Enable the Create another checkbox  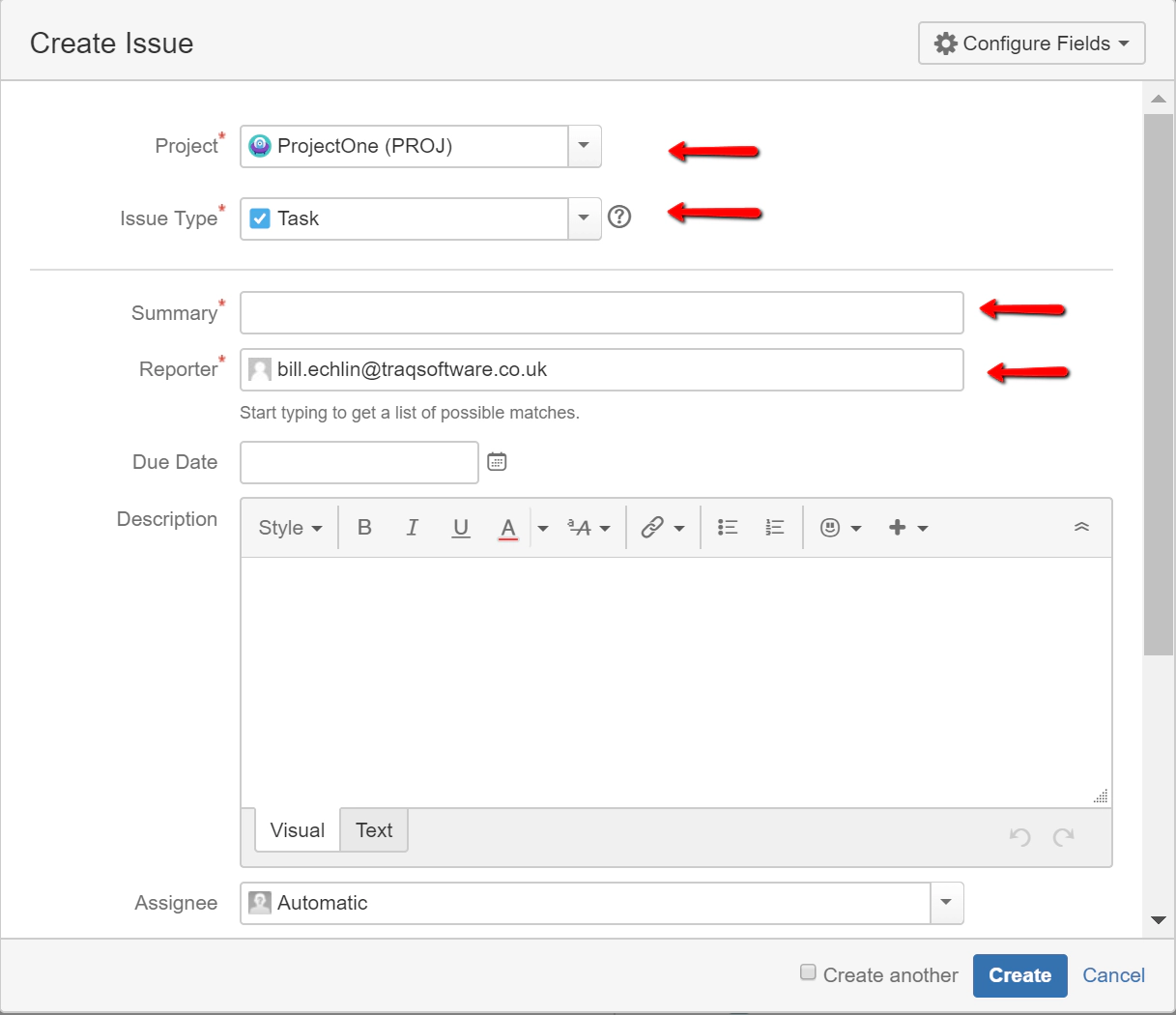click(x=808, y=971)
